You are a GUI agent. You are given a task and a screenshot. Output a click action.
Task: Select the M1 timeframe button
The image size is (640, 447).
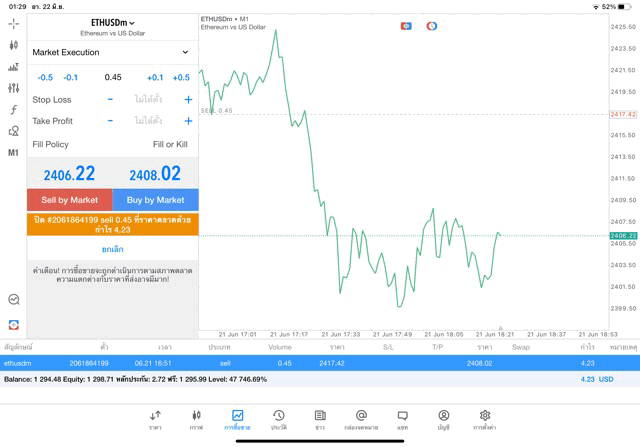pos(14,153)
